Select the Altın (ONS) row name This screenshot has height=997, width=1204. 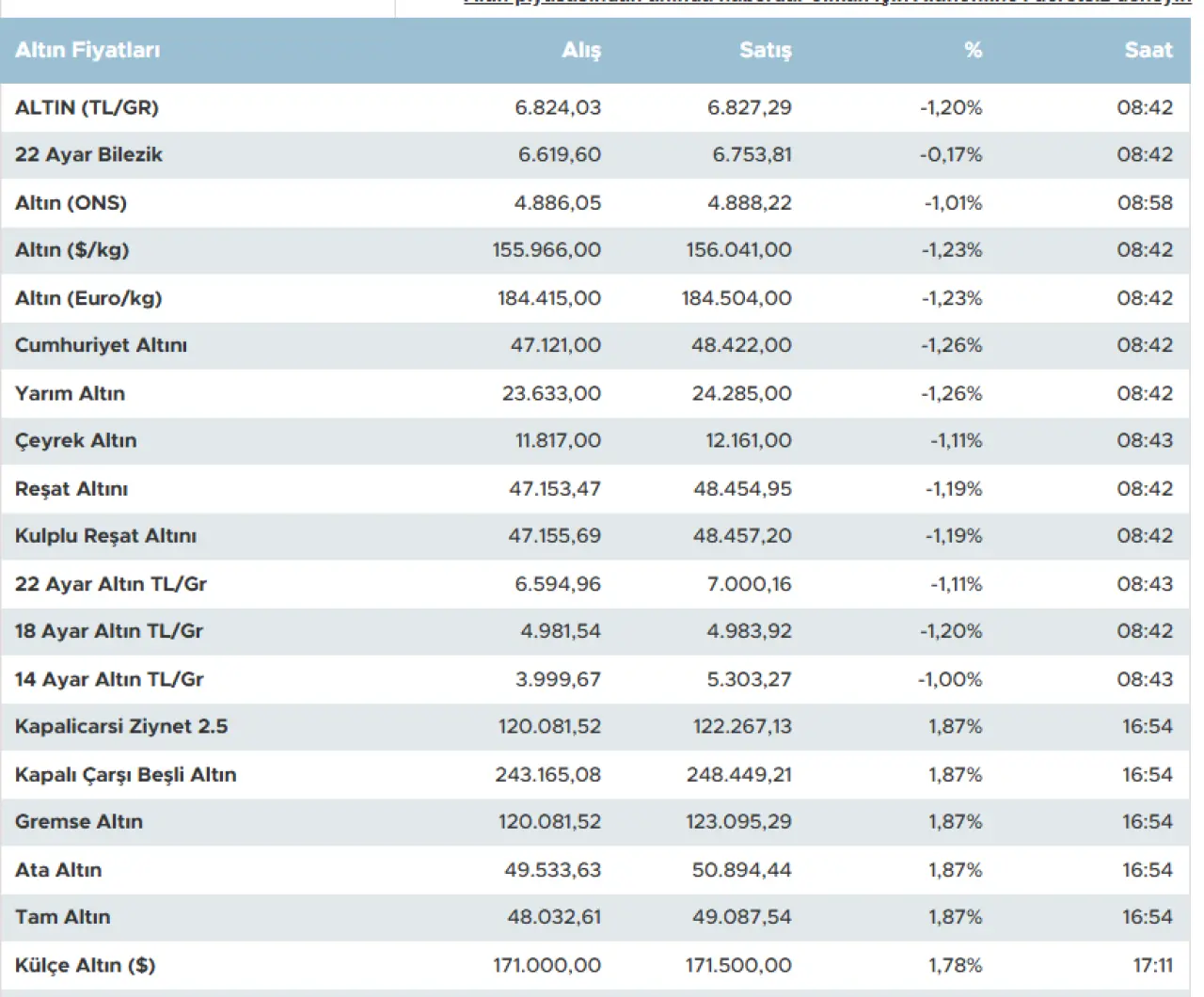[71, 202]
